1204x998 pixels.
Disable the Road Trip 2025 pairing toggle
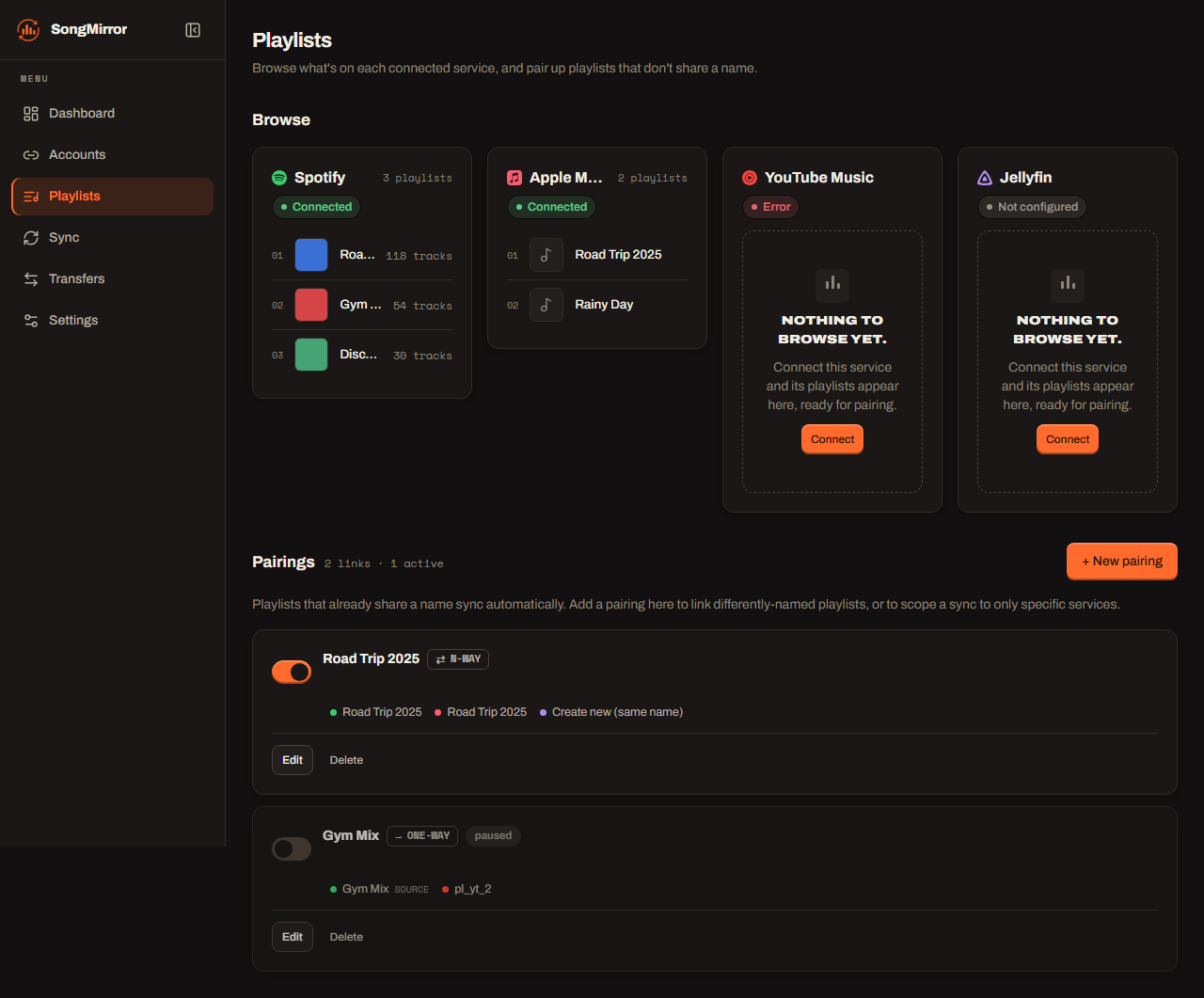pyautogui.click(x=292, y=672)
